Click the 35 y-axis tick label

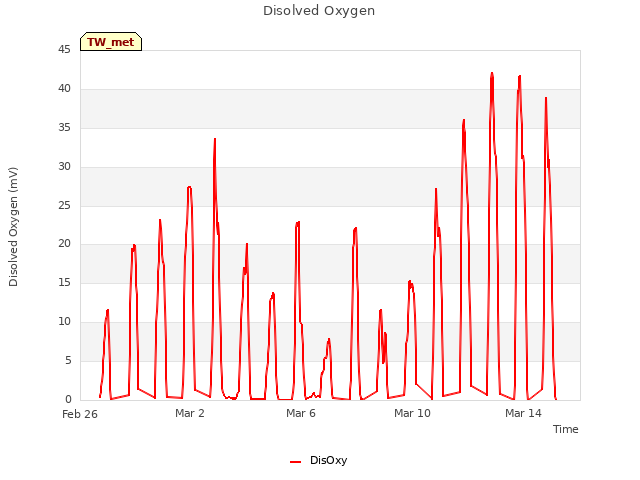[x=64, y=128]
